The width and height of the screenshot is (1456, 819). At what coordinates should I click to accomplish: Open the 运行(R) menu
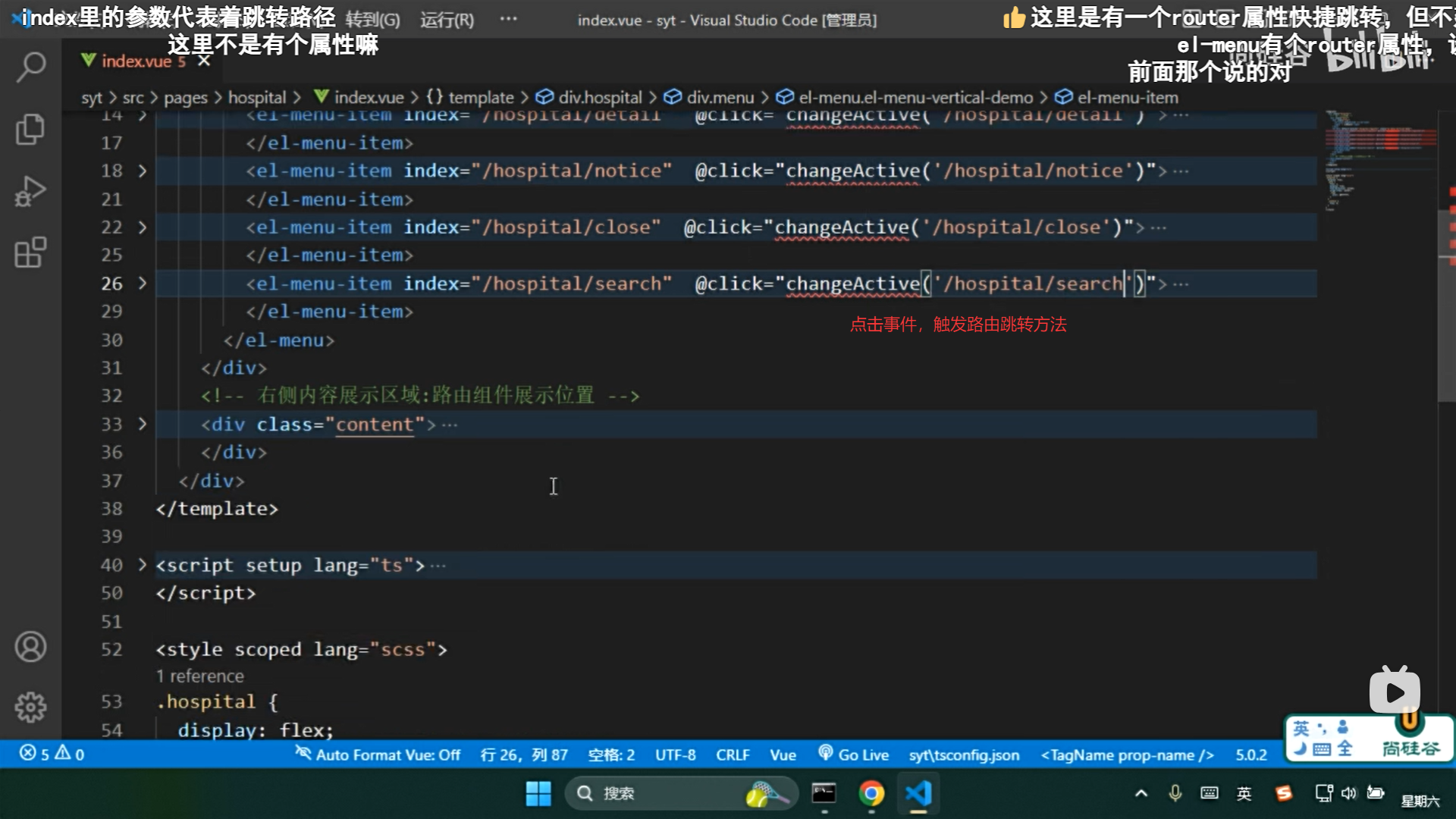coord(447,20)
